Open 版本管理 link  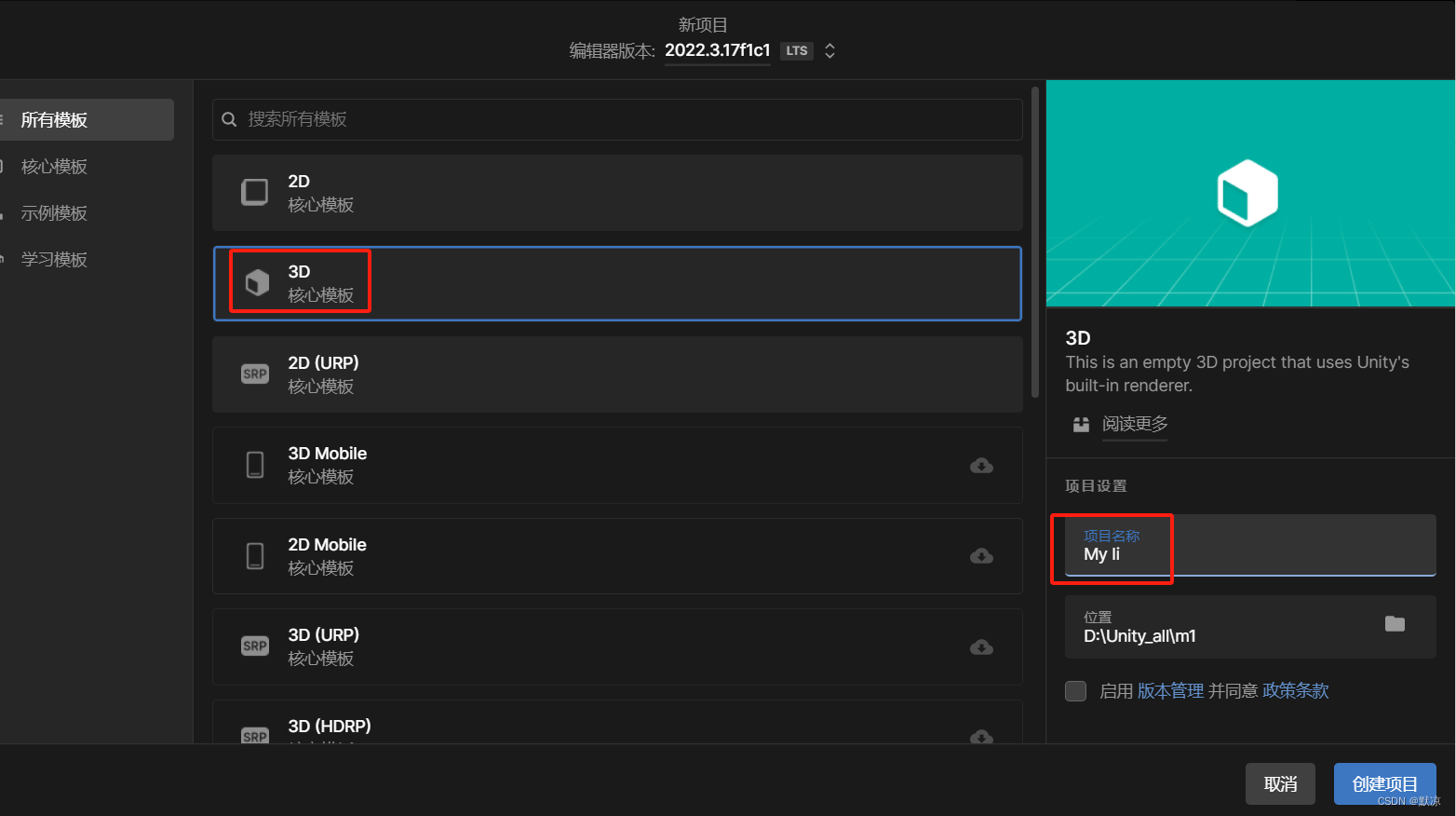(1170, 691)
